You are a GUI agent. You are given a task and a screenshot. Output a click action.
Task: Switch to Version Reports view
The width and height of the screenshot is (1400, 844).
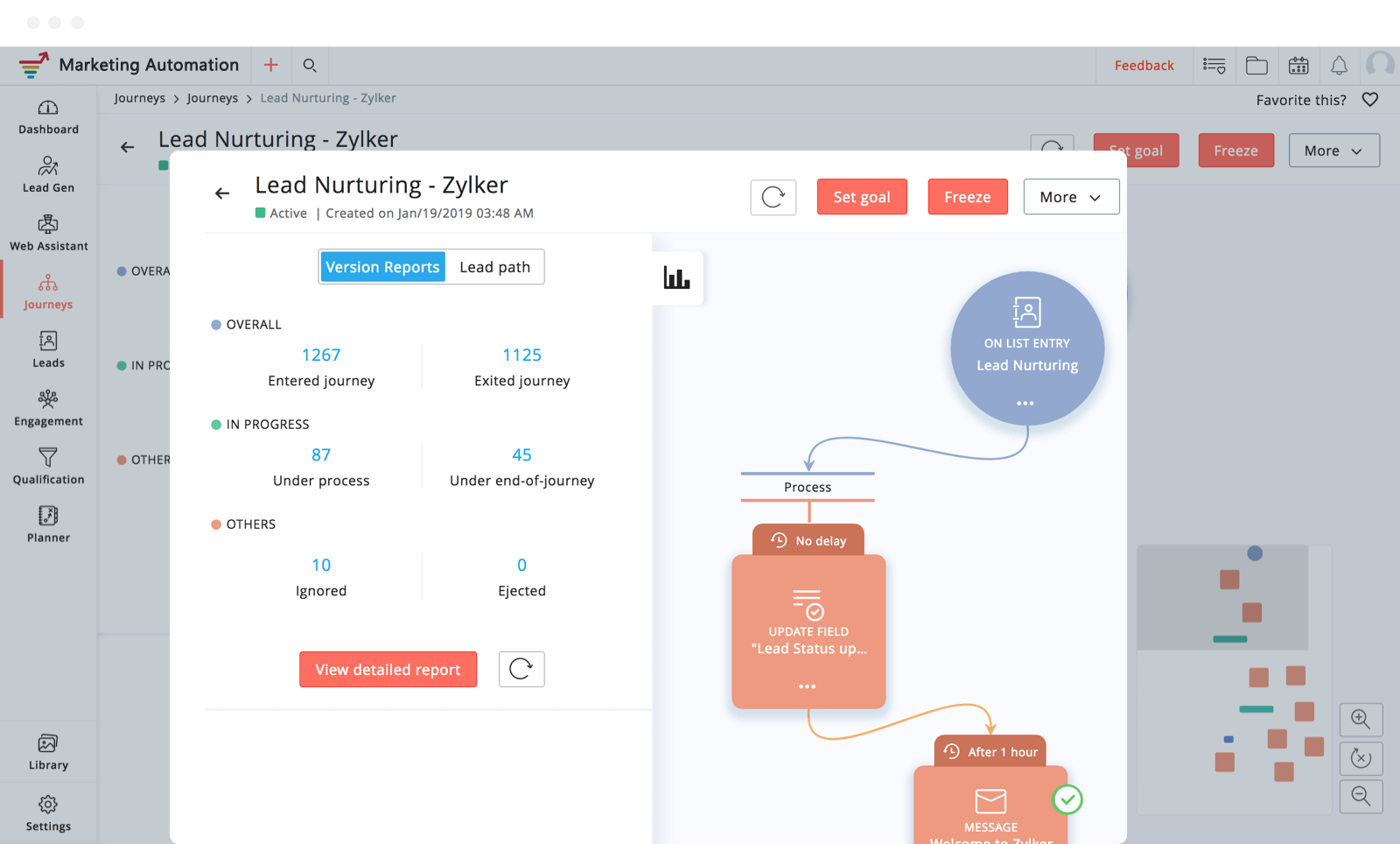(x=382, y=267)
